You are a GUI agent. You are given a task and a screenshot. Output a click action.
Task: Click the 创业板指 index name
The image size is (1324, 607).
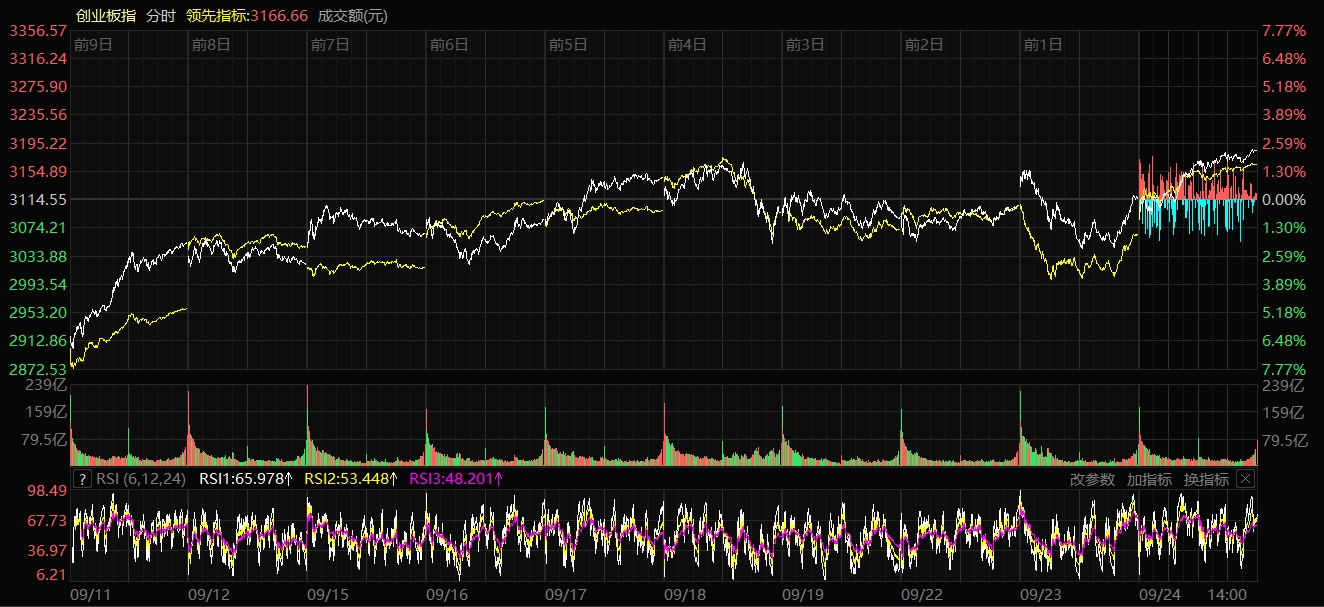point(106,15)
